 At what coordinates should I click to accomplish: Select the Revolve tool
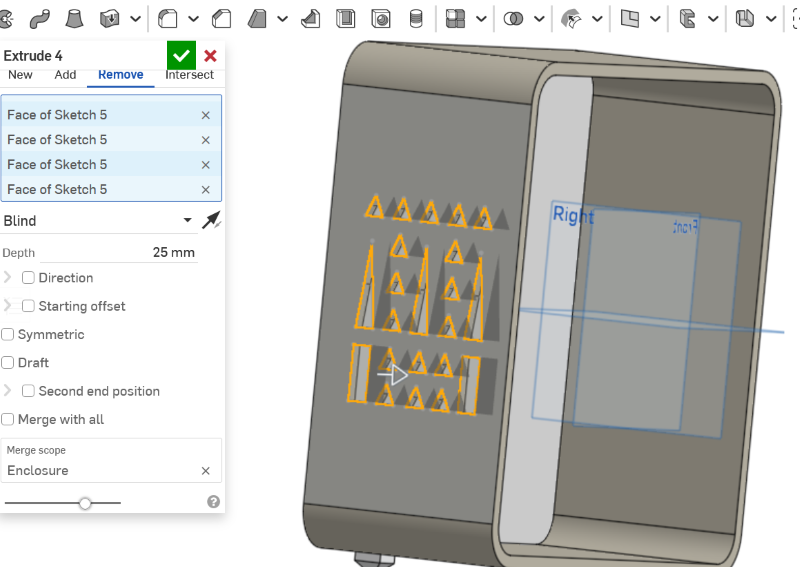pyautogui.click(x=6, y=19)
